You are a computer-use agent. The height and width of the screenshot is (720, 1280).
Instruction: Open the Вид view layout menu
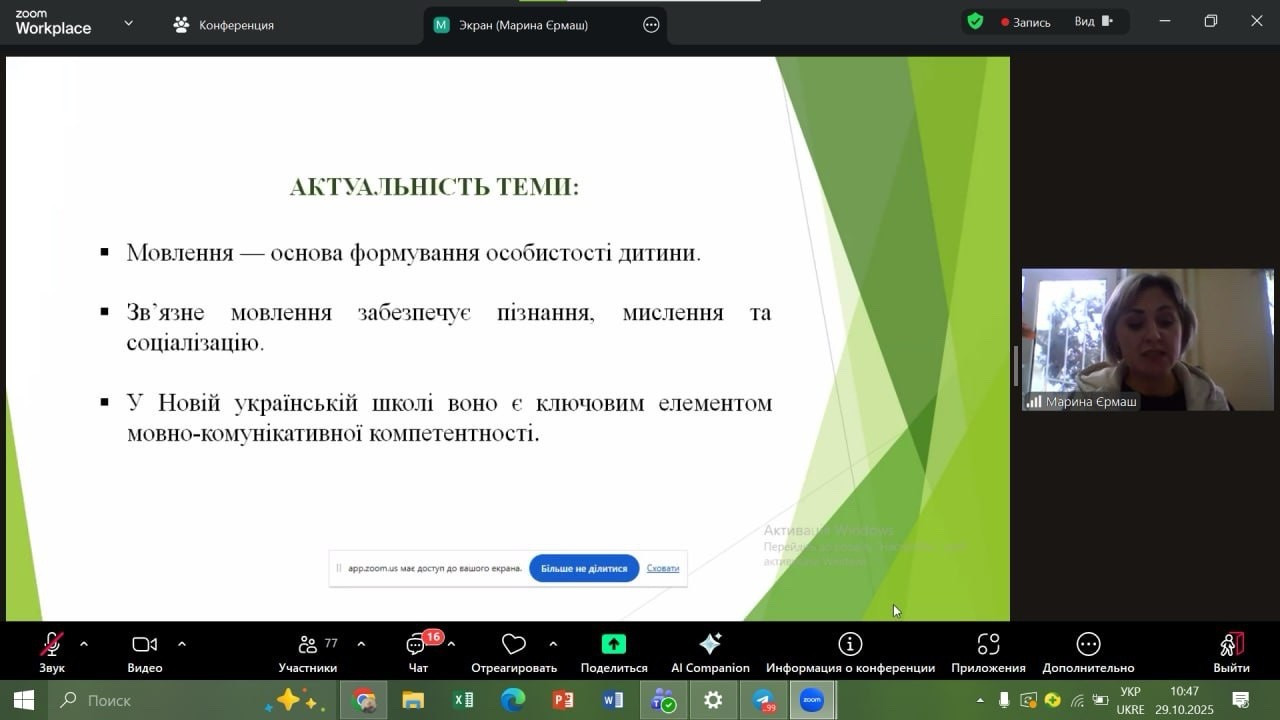coord(1093,21)
